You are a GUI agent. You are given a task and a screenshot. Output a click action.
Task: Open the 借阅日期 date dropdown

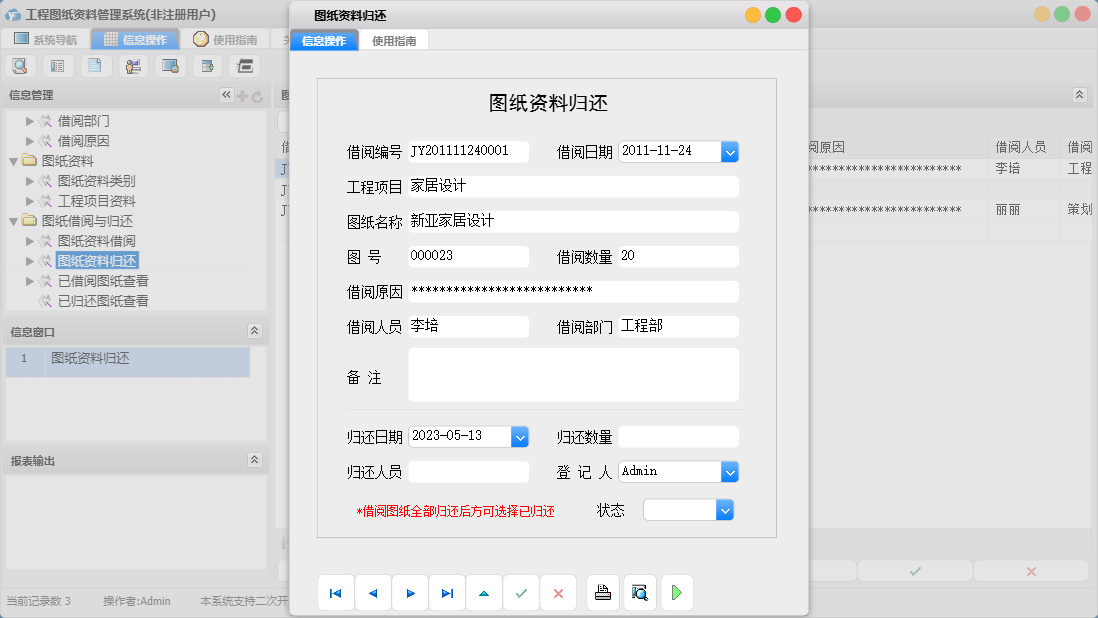click(730, 151)
